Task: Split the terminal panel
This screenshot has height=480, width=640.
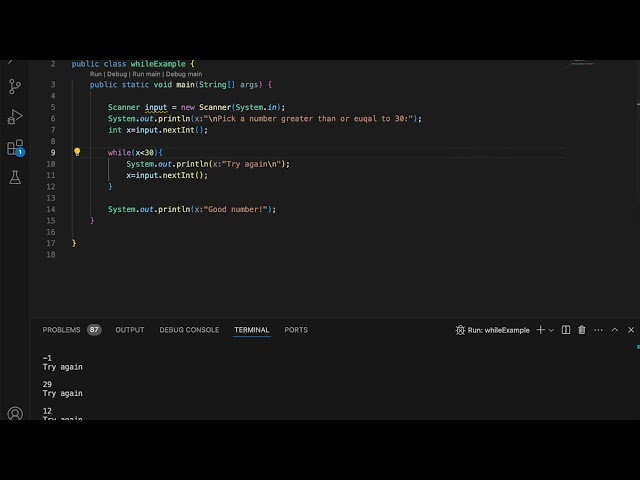Action: [566, 330]
